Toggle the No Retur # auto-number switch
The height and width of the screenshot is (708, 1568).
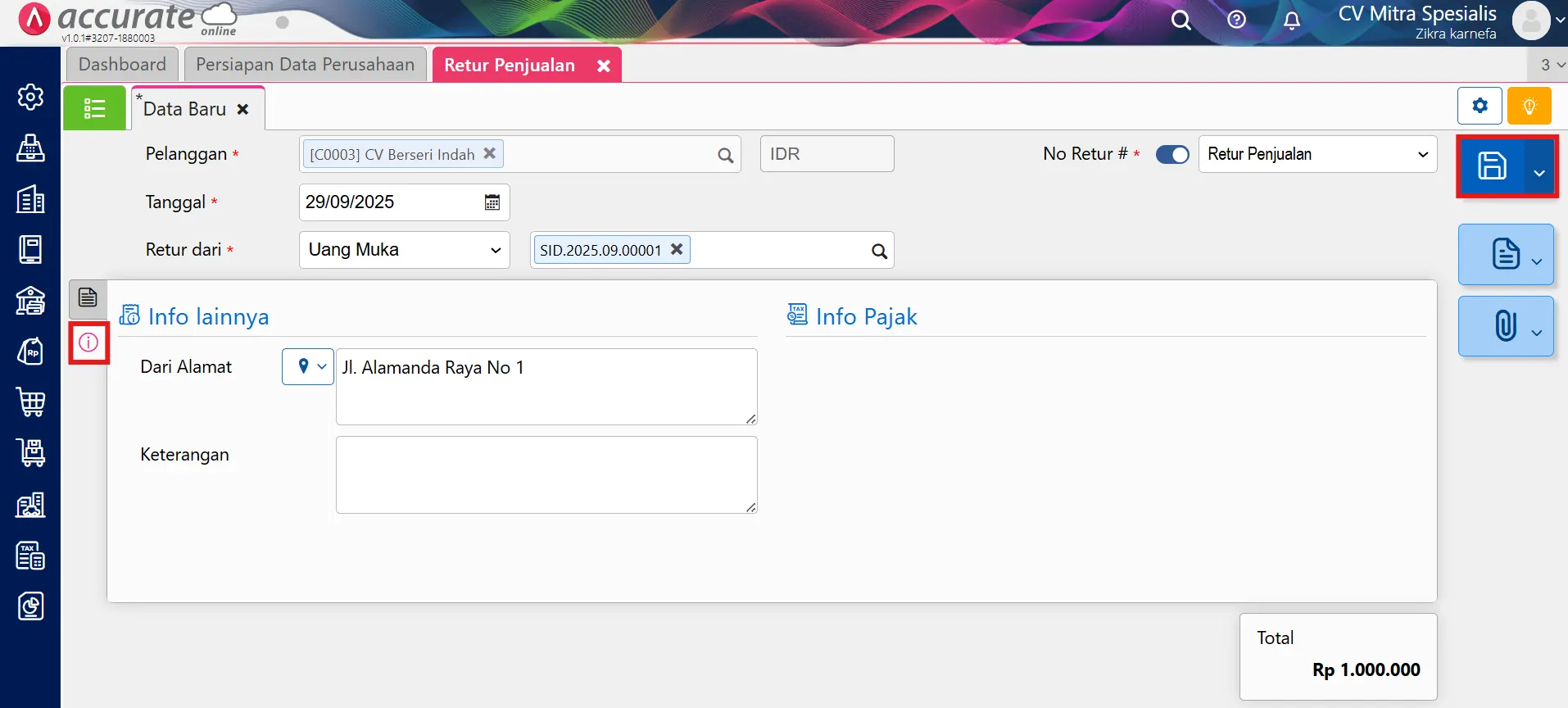tap(1171, 155)
